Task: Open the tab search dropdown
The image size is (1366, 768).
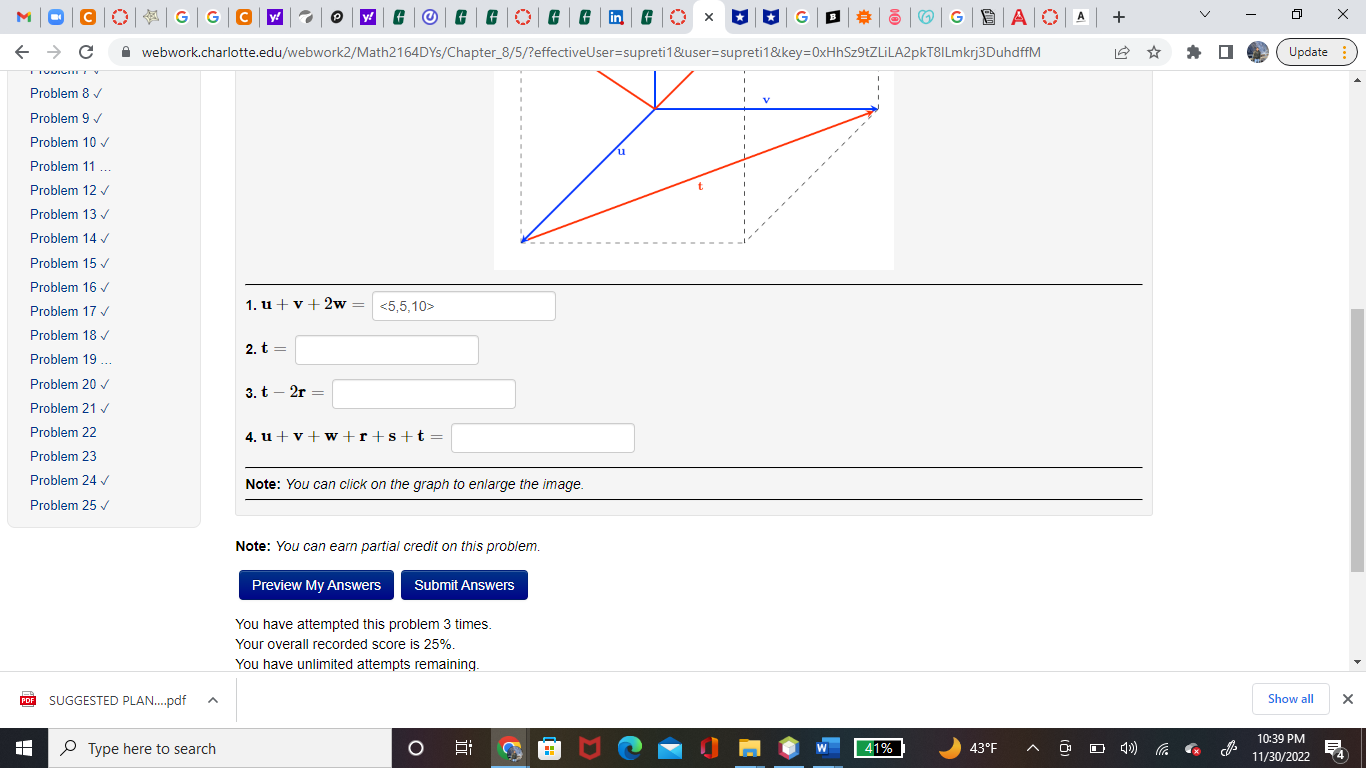Action: pyautogui.click(x=1204, y=16)
